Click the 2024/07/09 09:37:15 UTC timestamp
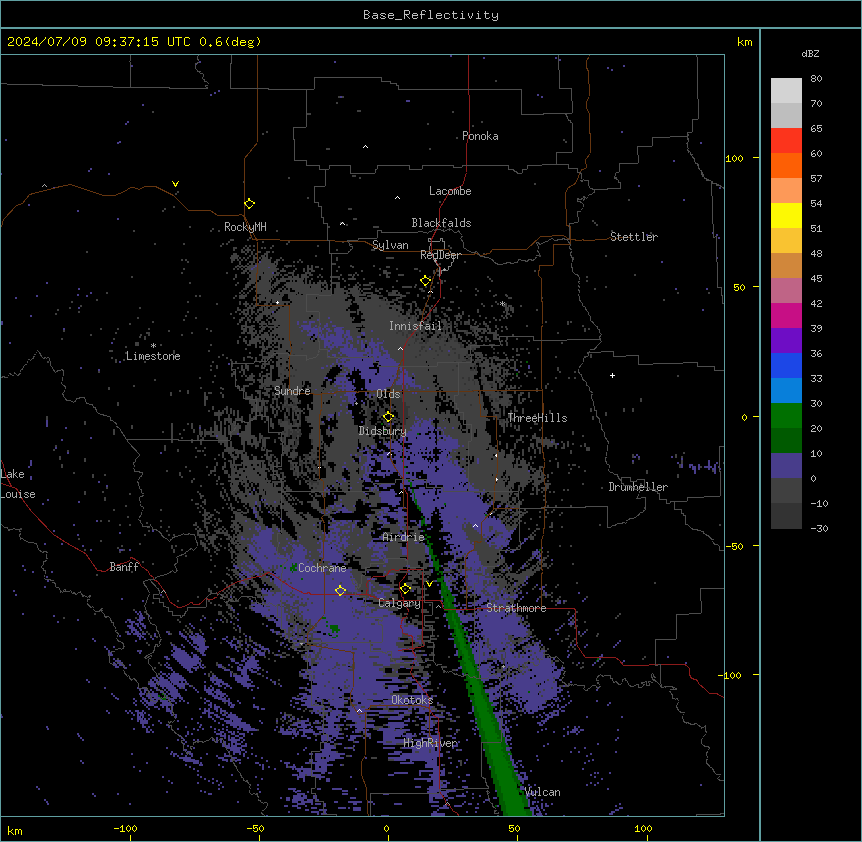Screen dimensions: 862x842 pyautogui.click(x=99, y=42)
